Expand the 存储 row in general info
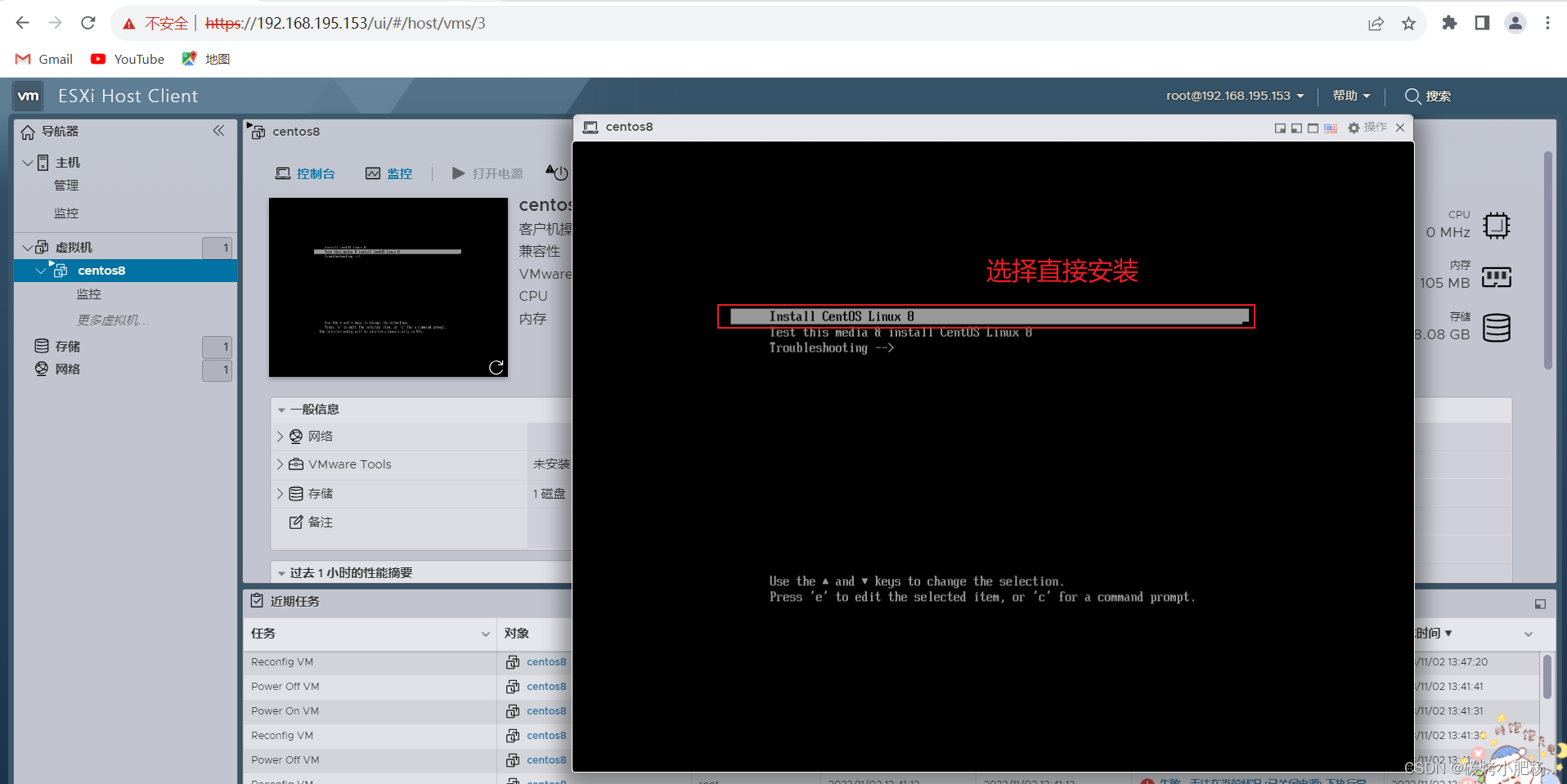 (x=280, y=494)
